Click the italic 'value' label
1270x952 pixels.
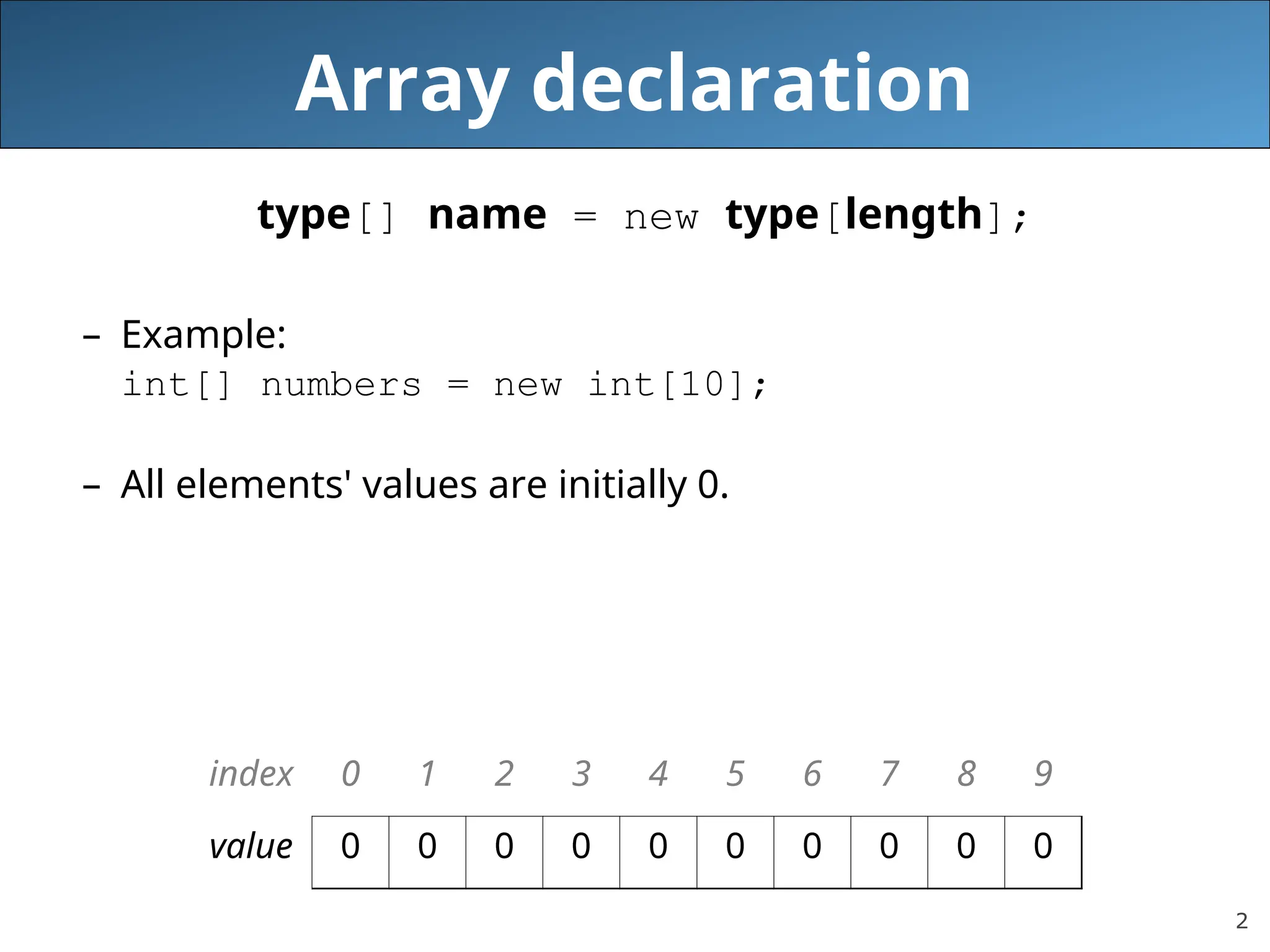tap(251, 846)
